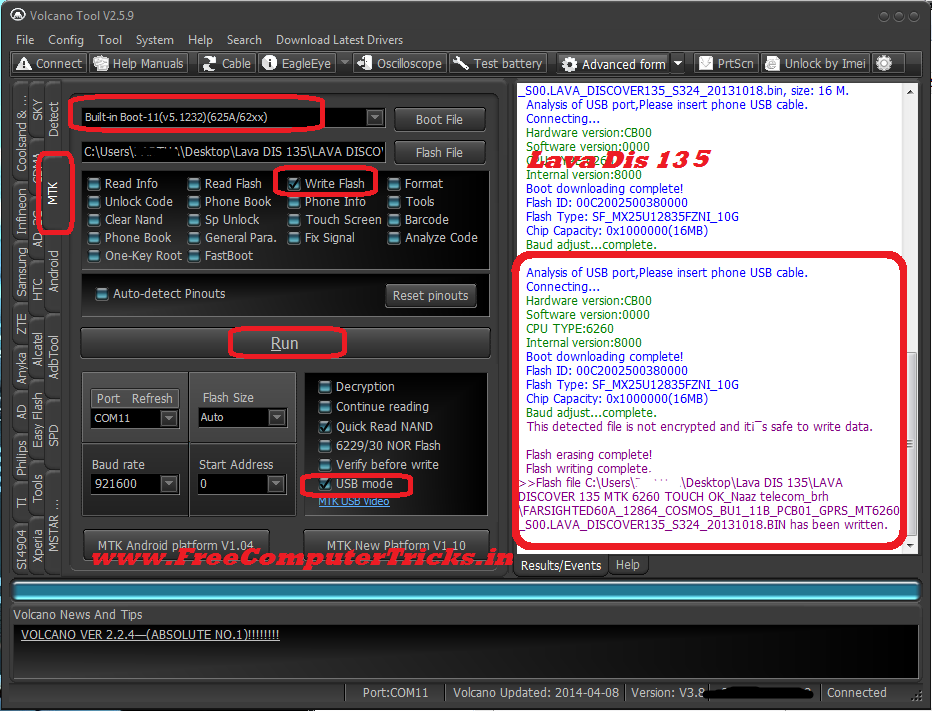Viewport: 932px width, 711px height.
Task: Open Help Manuals icon
Action: coord(101,63)
